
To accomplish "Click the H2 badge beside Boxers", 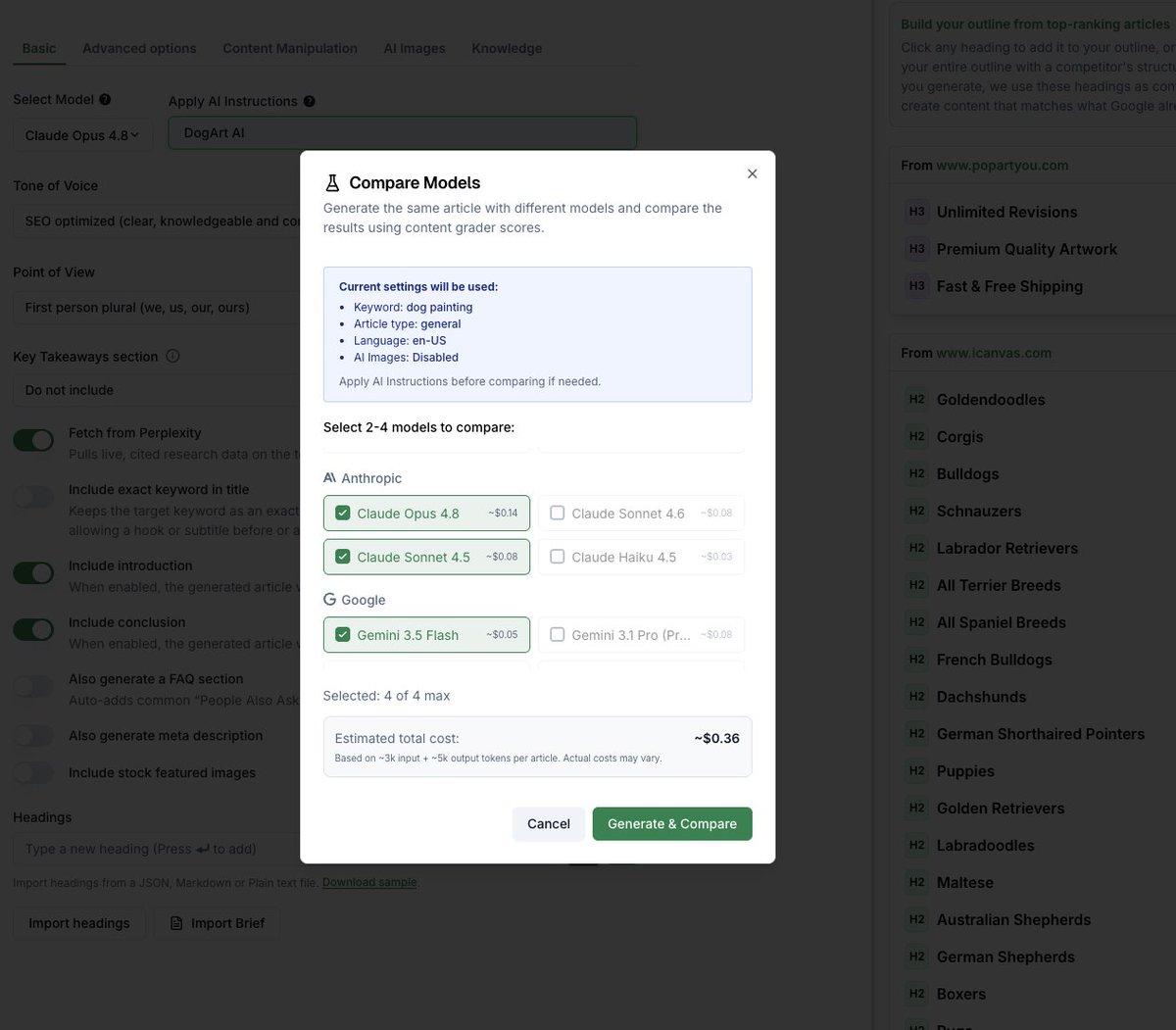I will pyautogui.click(x=916, y=994).
